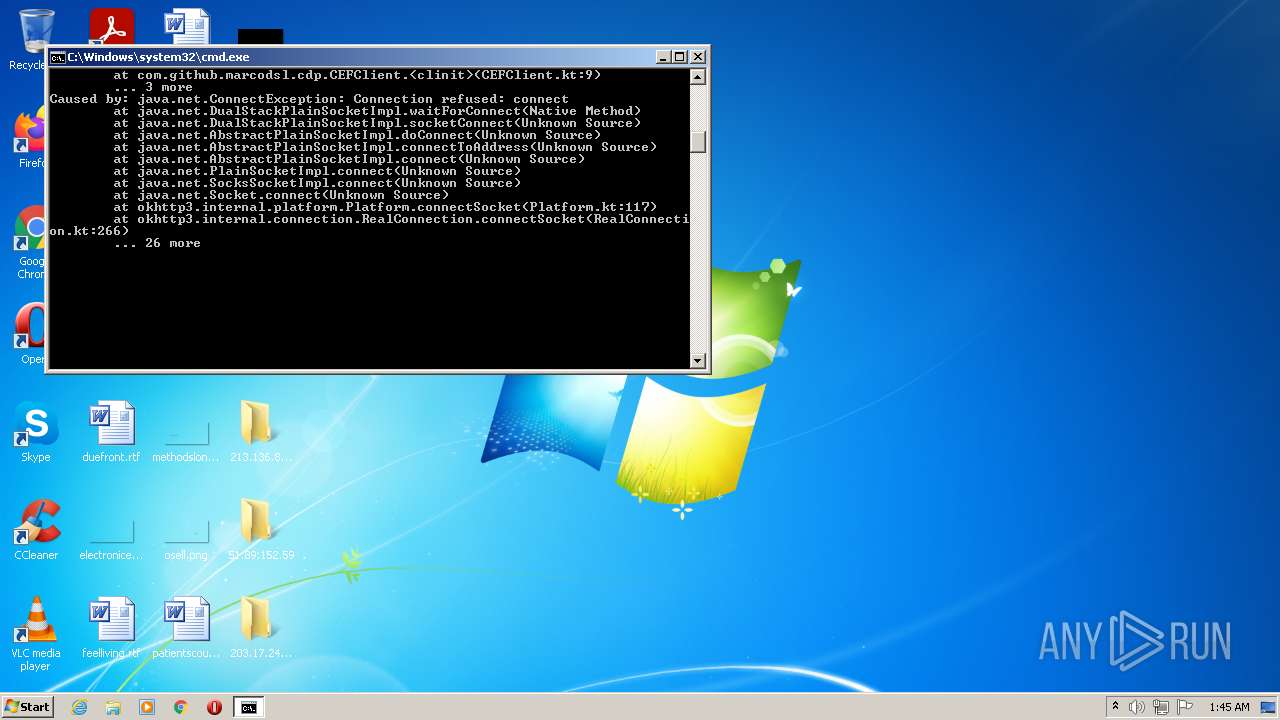Show hidden system tray icons

[x=1115, y=707]
